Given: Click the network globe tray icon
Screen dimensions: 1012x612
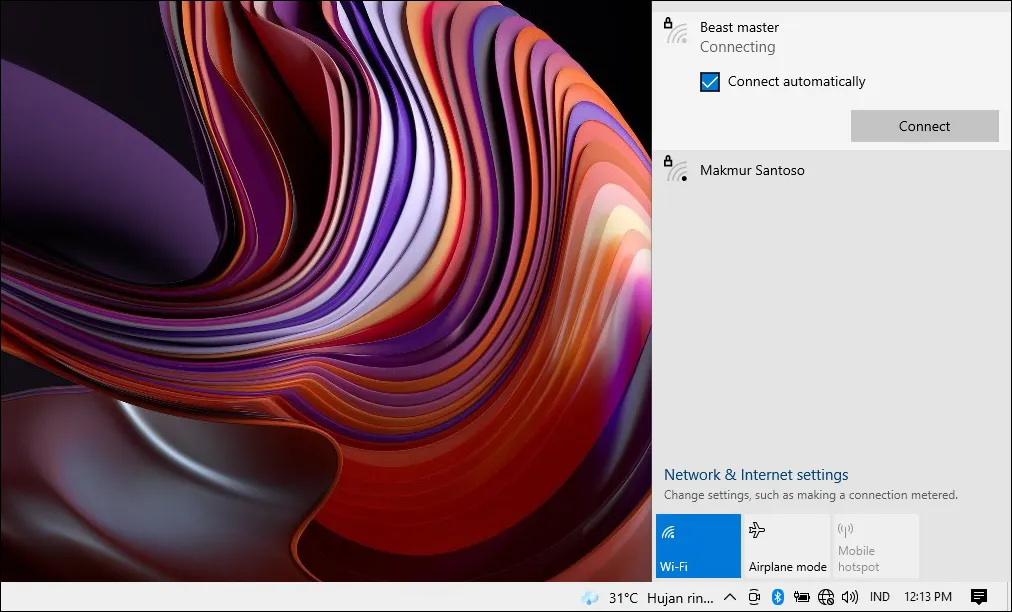Looking at the screenshot, I should [x=826, y=597].
